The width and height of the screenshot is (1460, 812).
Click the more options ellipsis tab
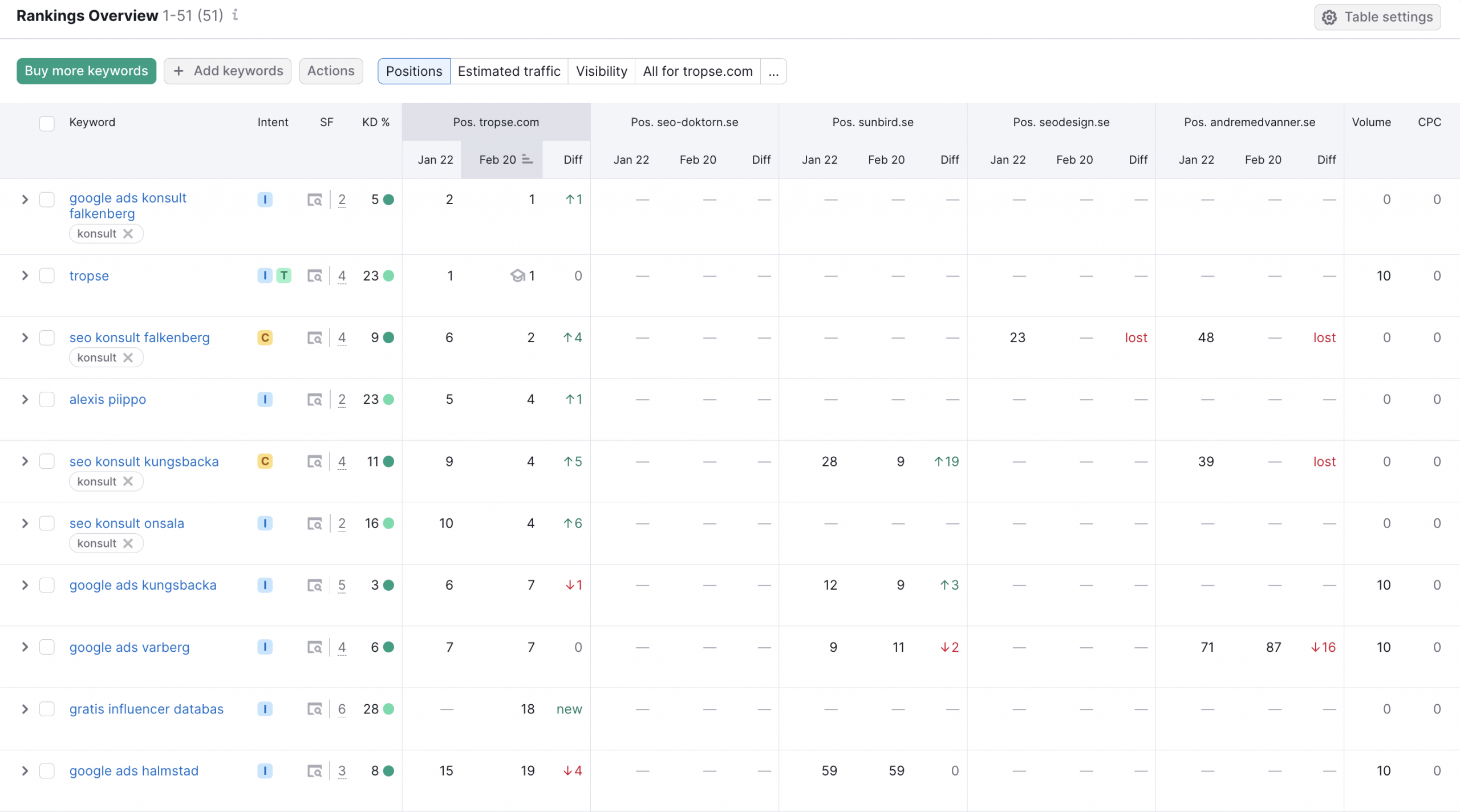point(773,71)
